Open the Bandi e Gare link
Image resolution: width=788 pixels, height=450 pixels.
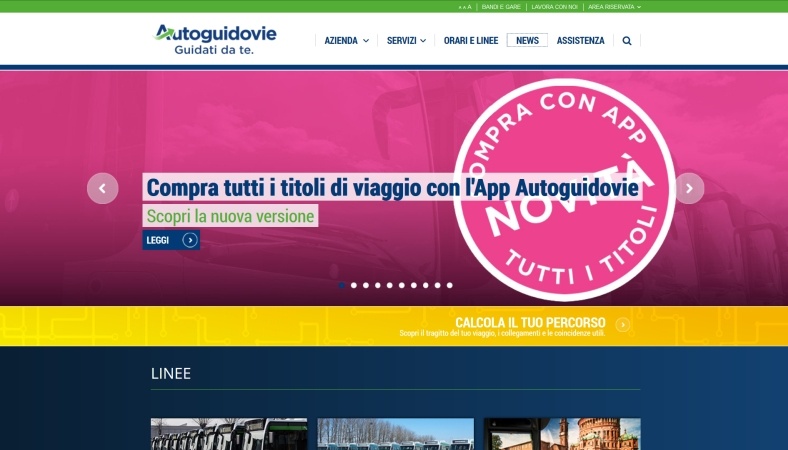pos(501,7)
